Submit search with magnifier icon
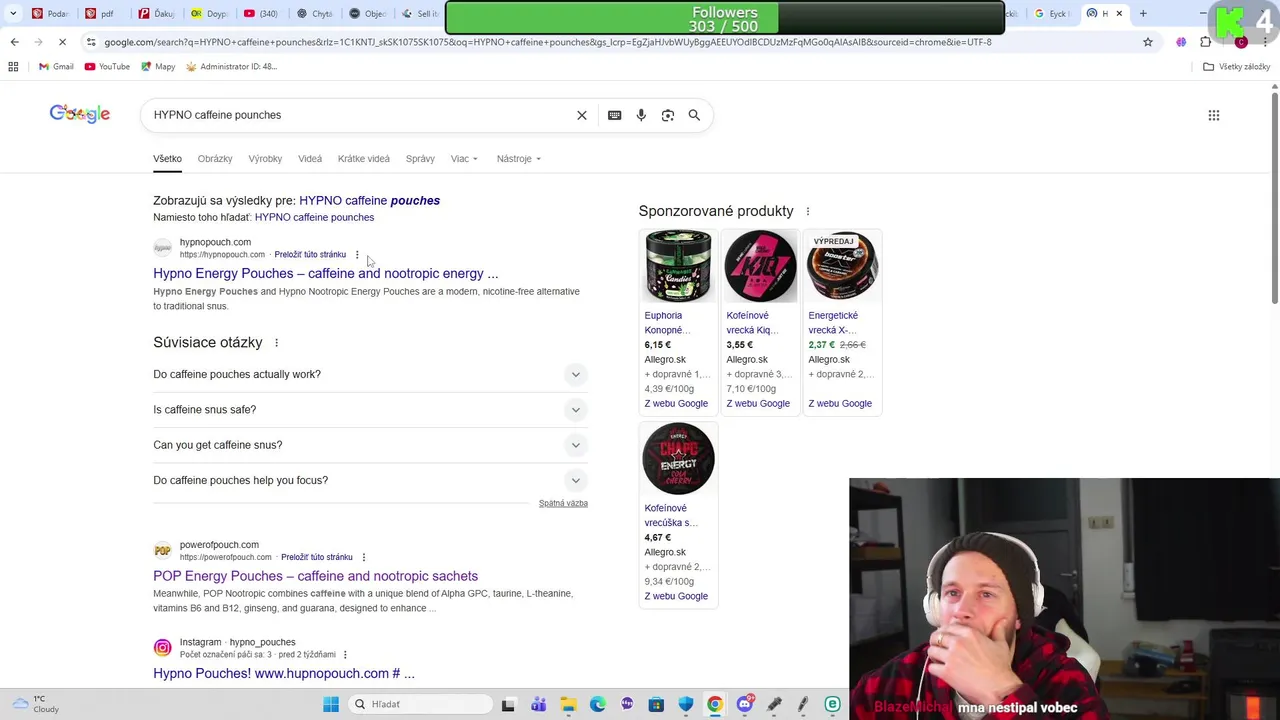The image size is (1280, 720). click(694, 115)
